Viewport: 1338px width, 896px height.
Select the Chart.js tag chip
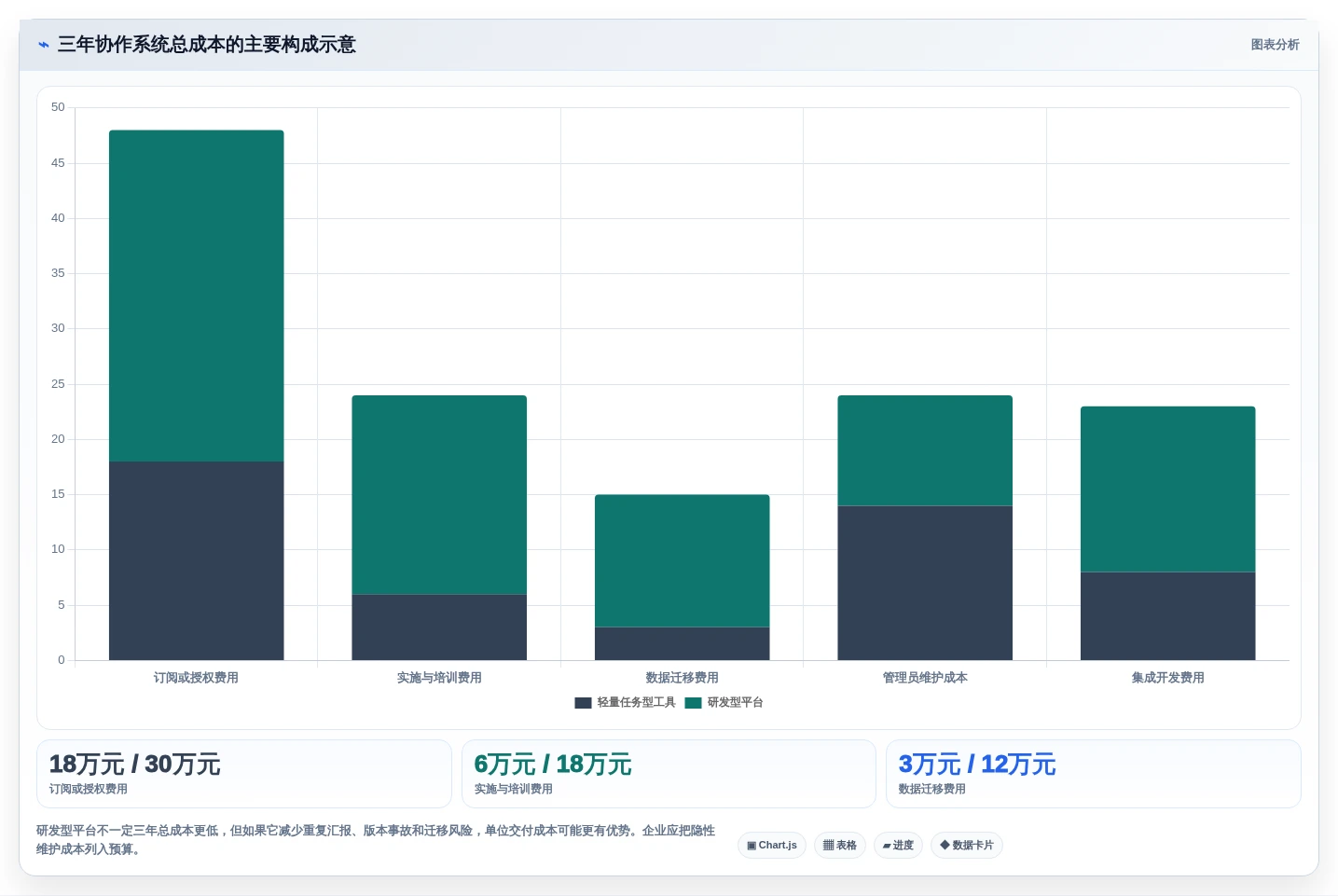(x=772, y=846)
